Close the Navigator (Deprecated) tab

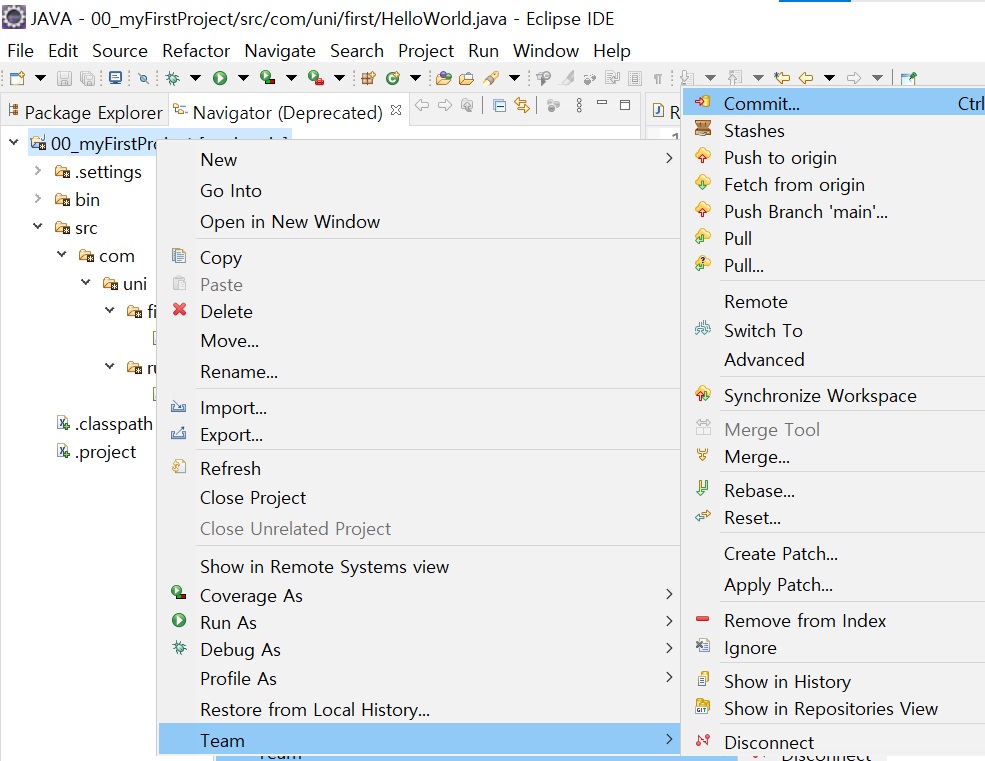click(x=396, y=110)
